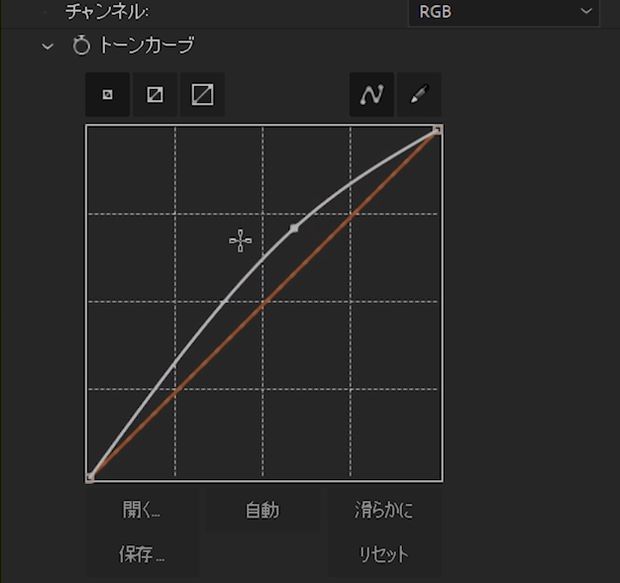
Task: Click the トーンカーブ property name
Action: tap(146, 45)
